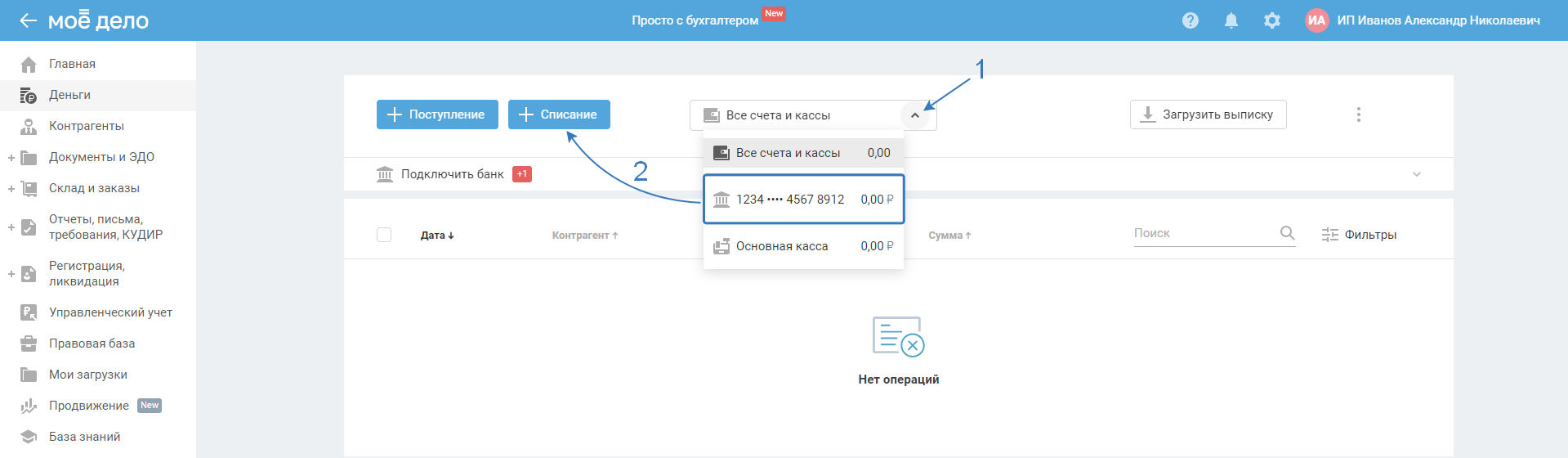Click ИП Иванов Александр Николаевич name
This screenshot has width=1568, height=458.
point(1438,20)
